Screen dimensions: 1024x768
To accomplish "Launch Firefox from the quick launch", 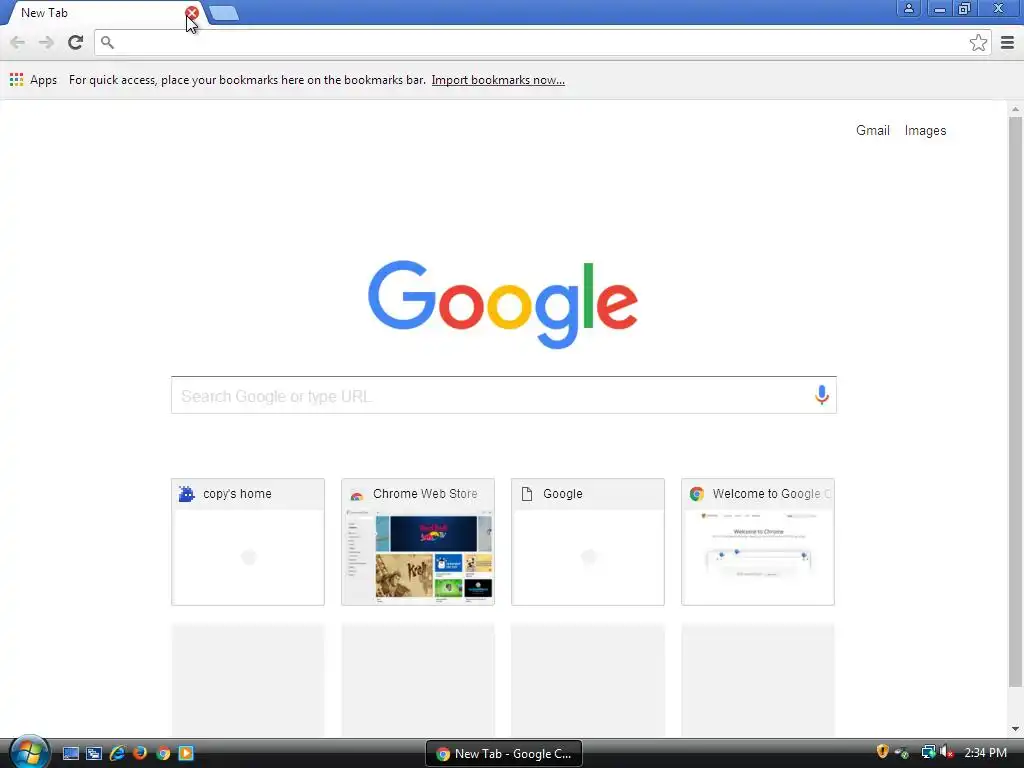I will [x=140, y=753].
